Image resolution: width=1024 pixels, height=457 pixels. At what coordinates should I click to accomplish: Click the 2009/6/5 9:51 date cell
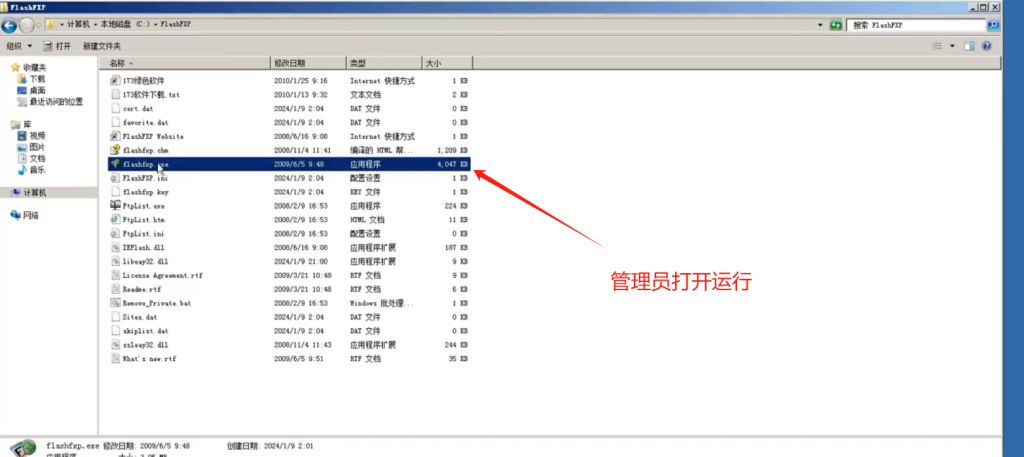coord(297,359)
